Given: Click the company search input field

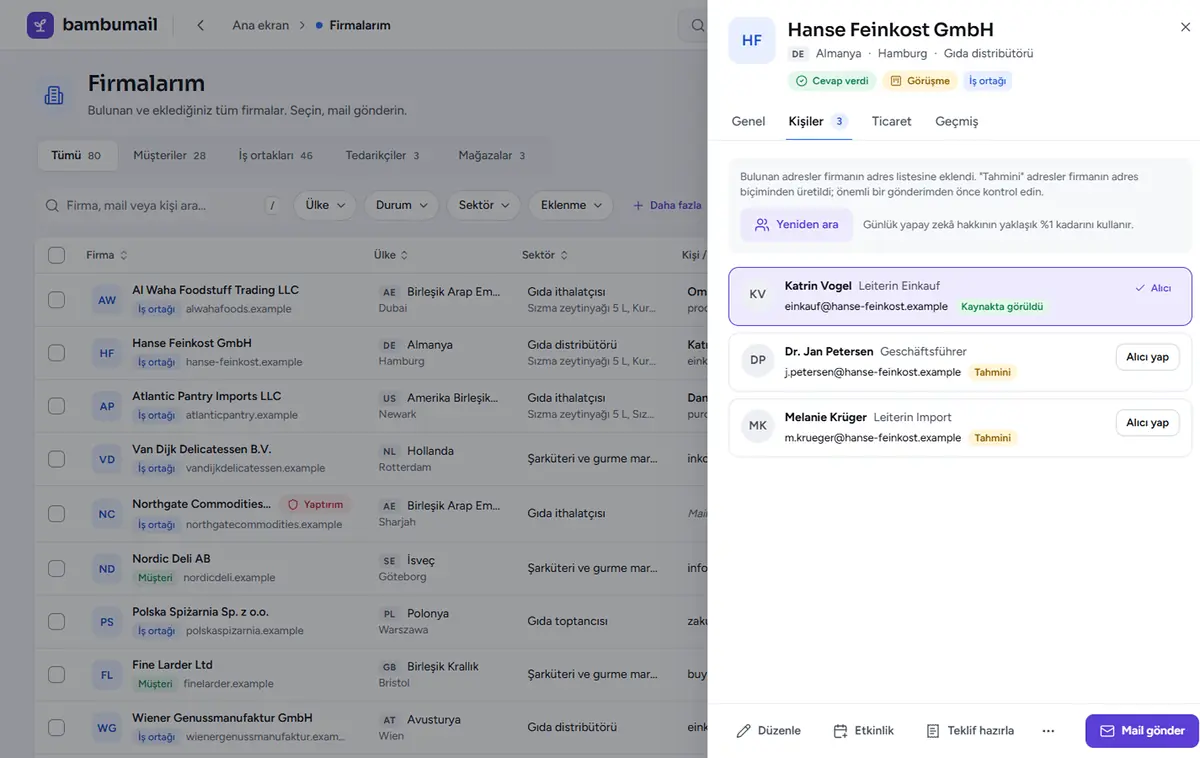Looking at the screenshot, I should (x=161, y=205).
